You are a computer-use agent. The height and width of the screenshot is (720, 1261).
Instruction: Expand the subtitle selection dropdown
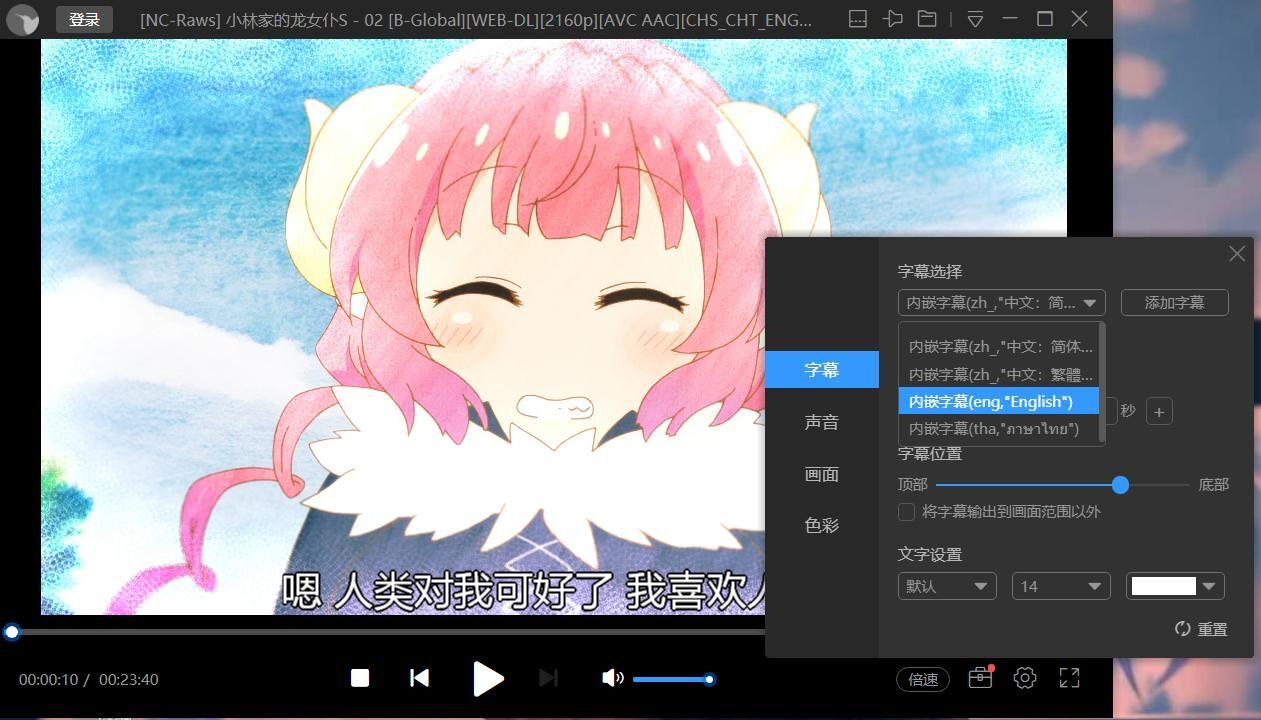[1001, 302]
